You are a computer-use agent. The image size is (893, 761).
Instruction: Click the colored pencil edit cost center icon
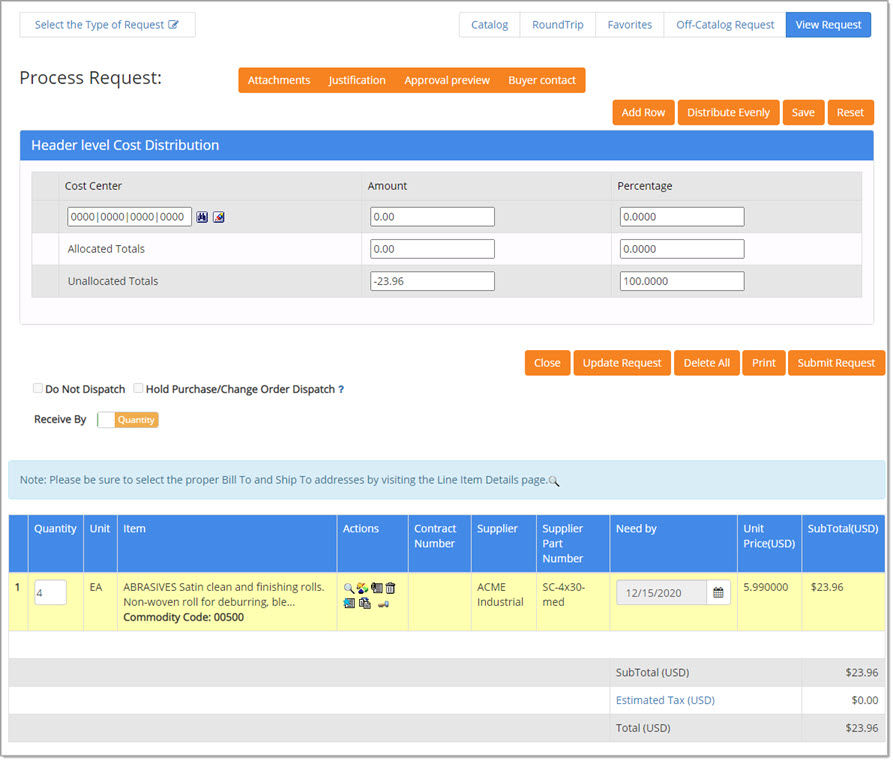pyautogui.click(x=219, y=217)
